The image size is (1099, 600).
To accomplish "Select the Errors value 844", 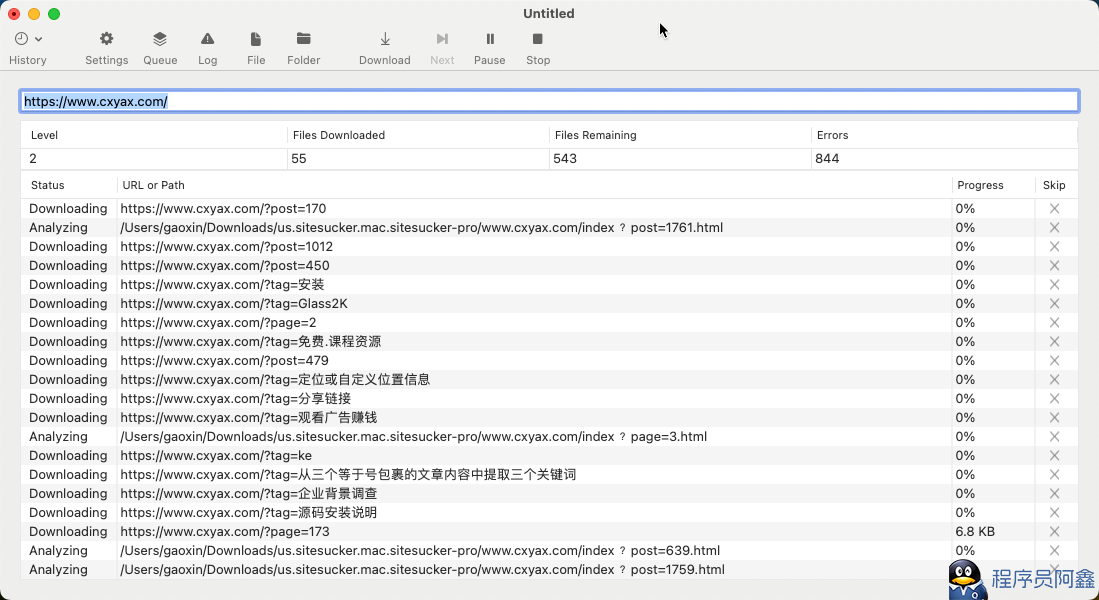I will coord(827,158).
